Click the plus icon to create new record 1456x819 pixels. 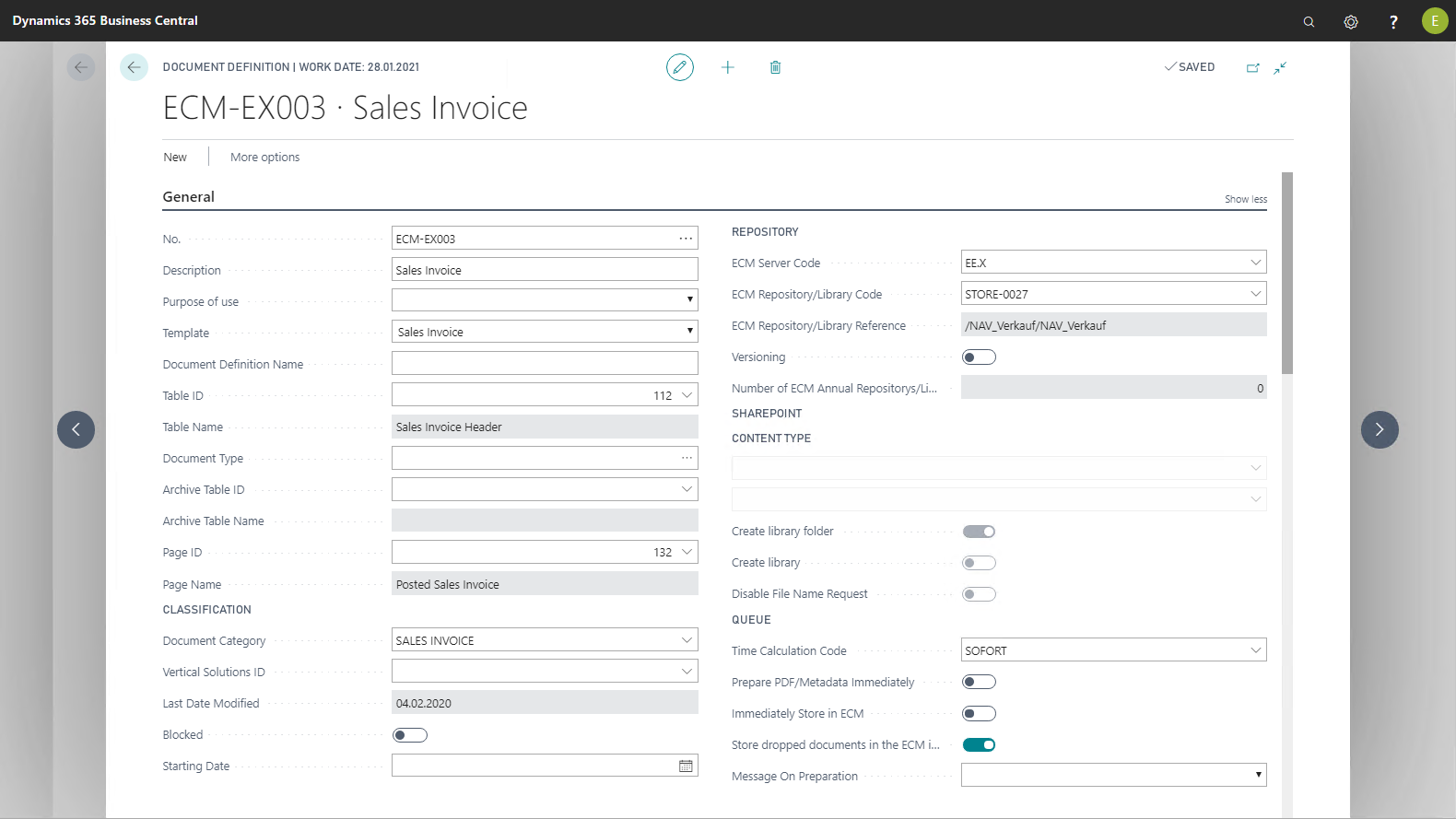click(727, 67)
